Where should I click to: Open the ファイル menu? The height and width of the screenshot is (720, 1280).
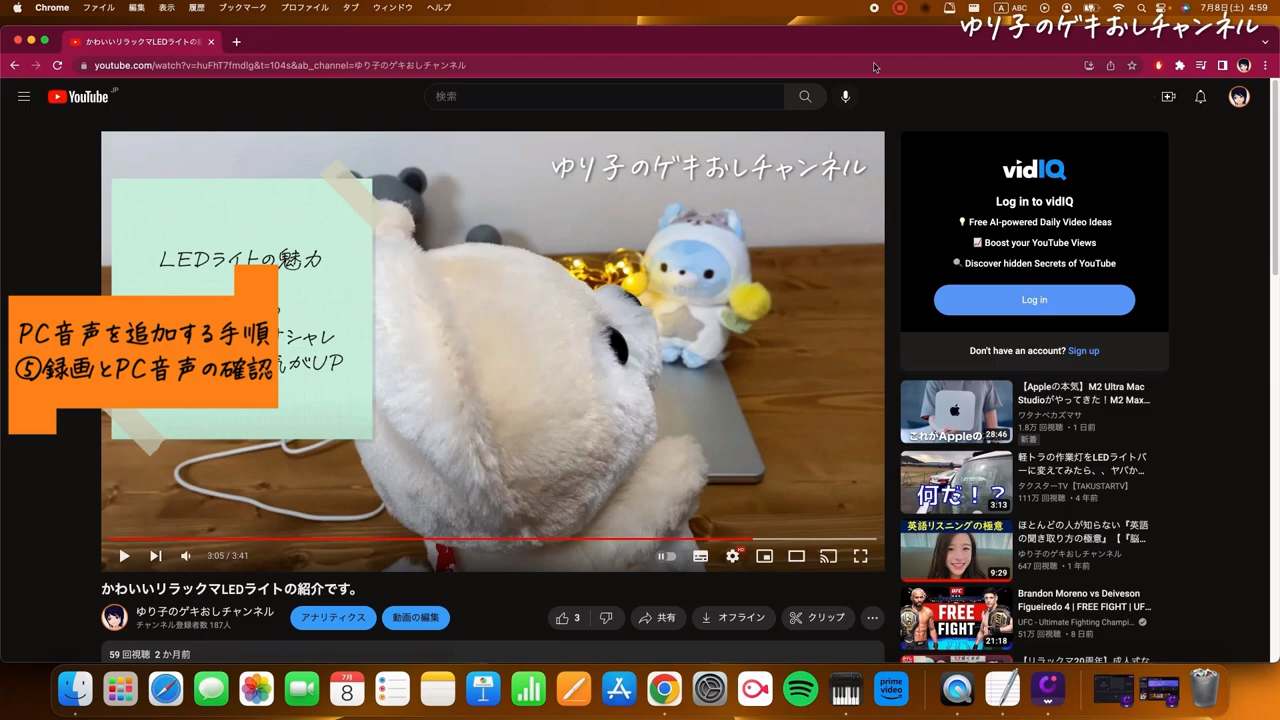coord(98,8)
